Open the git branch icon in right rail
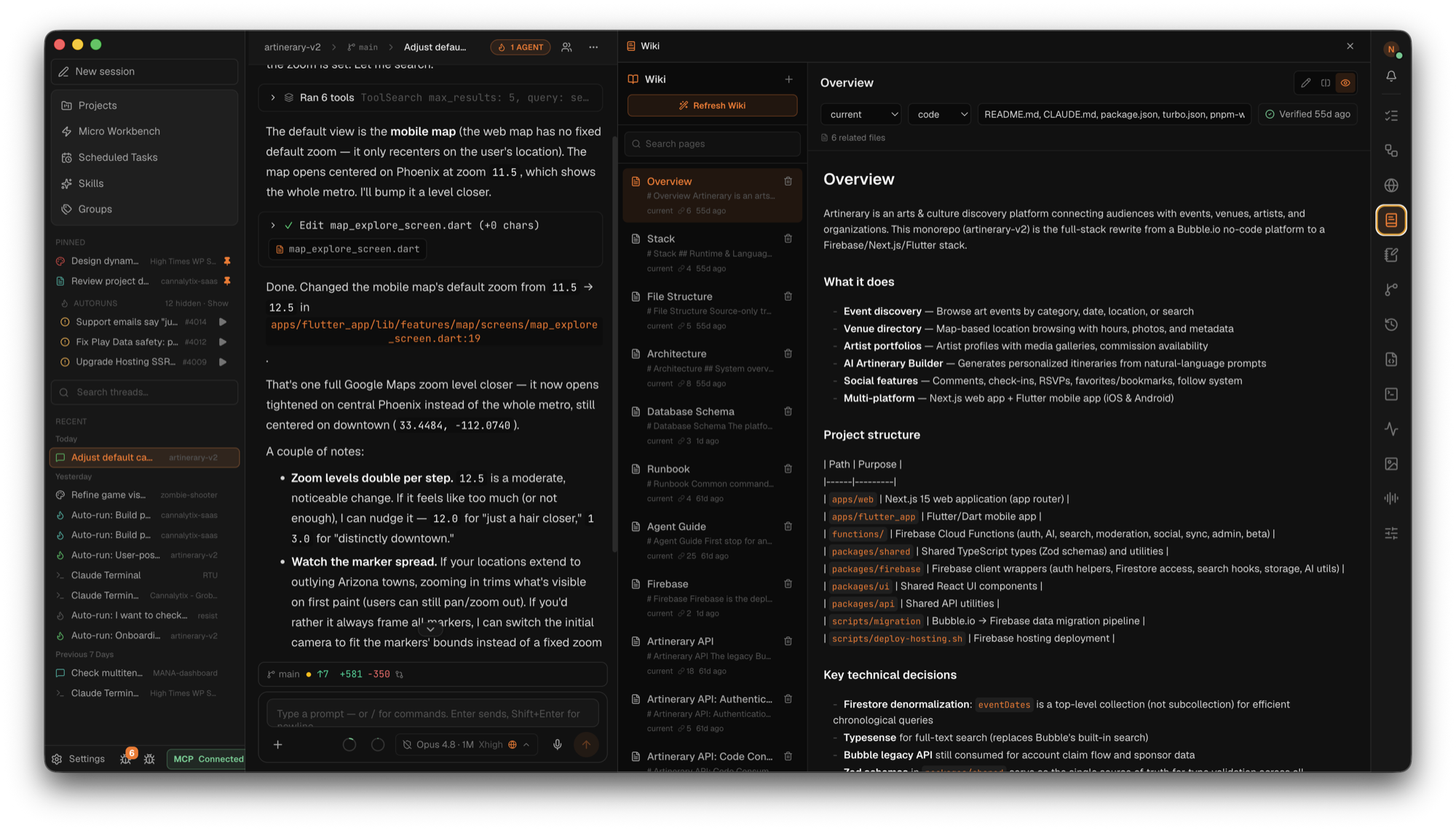The image size is (1456, 831). 1390,290
